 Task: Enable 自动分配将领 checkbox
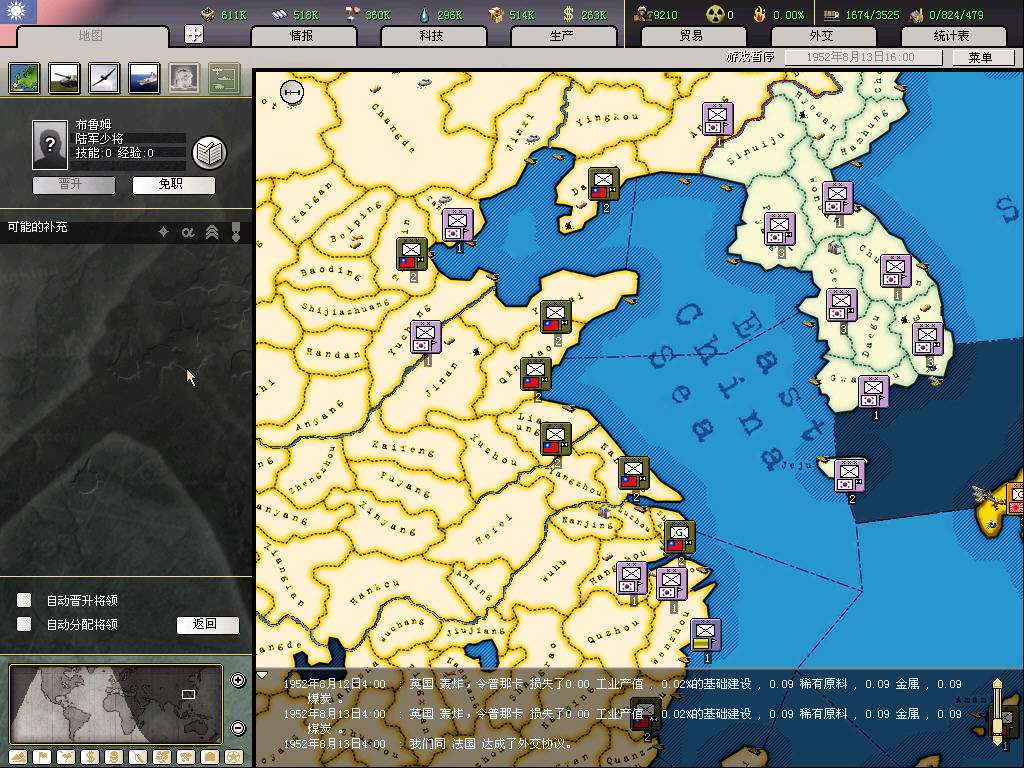(x=24, y=624)
